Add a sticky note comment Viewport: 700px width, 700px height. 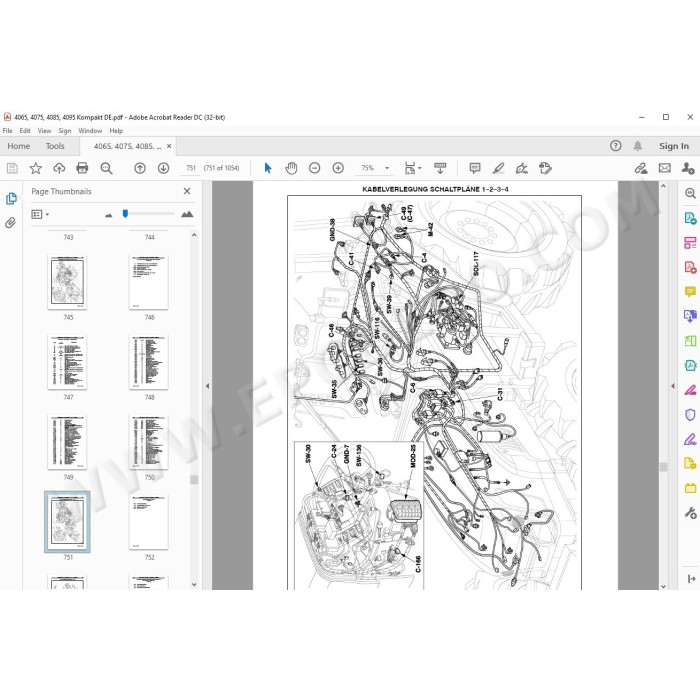475,168
